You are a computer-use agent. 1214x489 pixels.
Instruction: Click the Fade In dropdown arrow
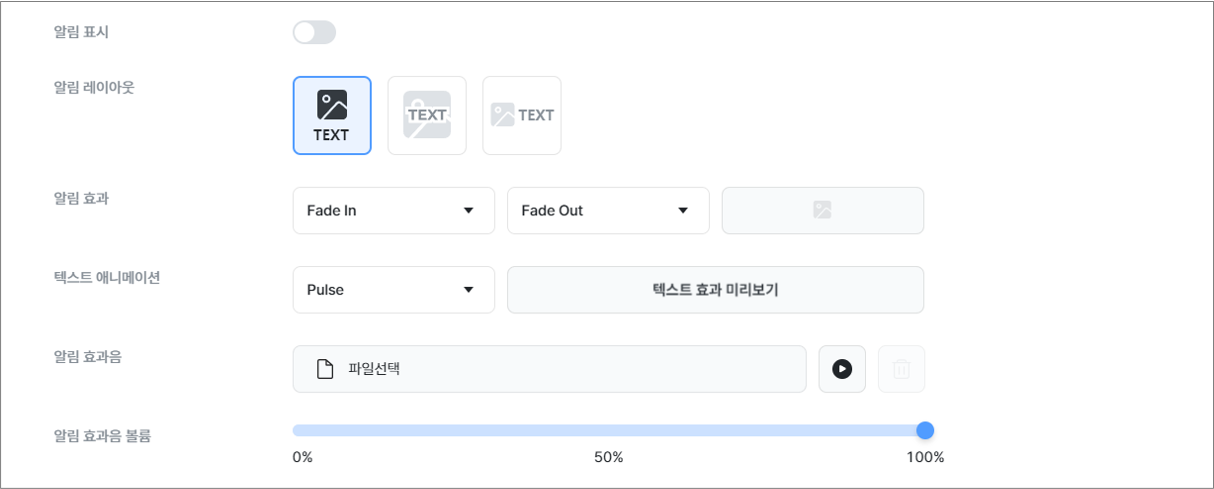pos(469,210)
